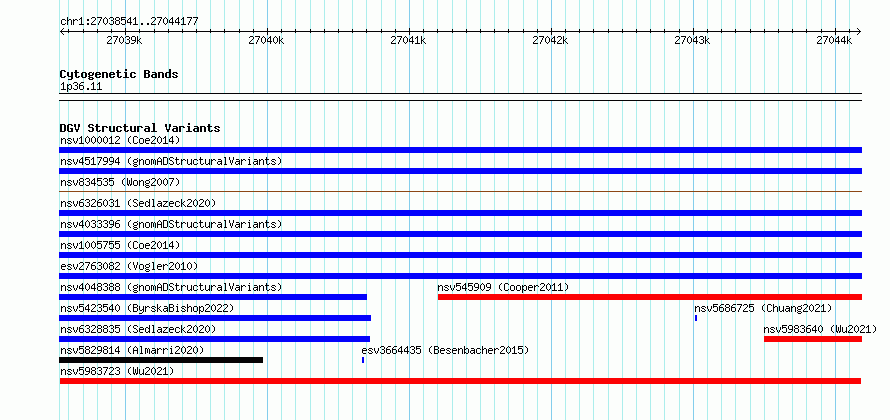
Task: Click the blue bar under nsv4033396
Action: coord(460,234)
